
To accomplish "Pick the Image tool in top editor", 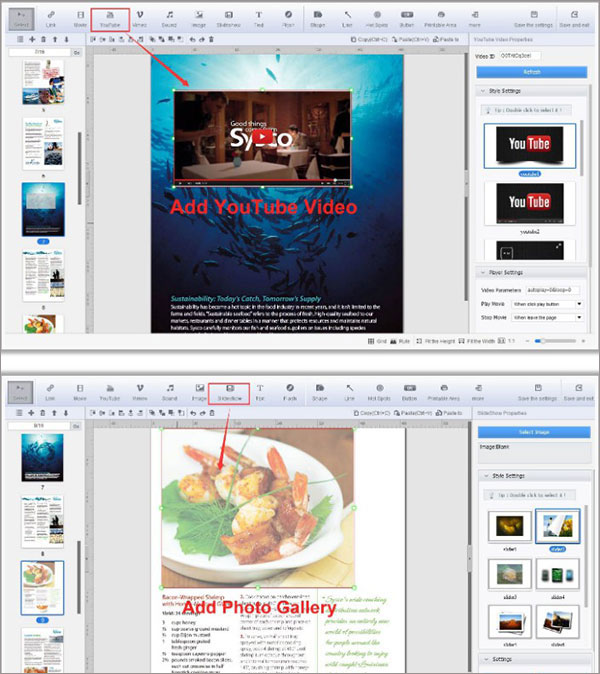I will pyautogui.click(x=199, y=19).
